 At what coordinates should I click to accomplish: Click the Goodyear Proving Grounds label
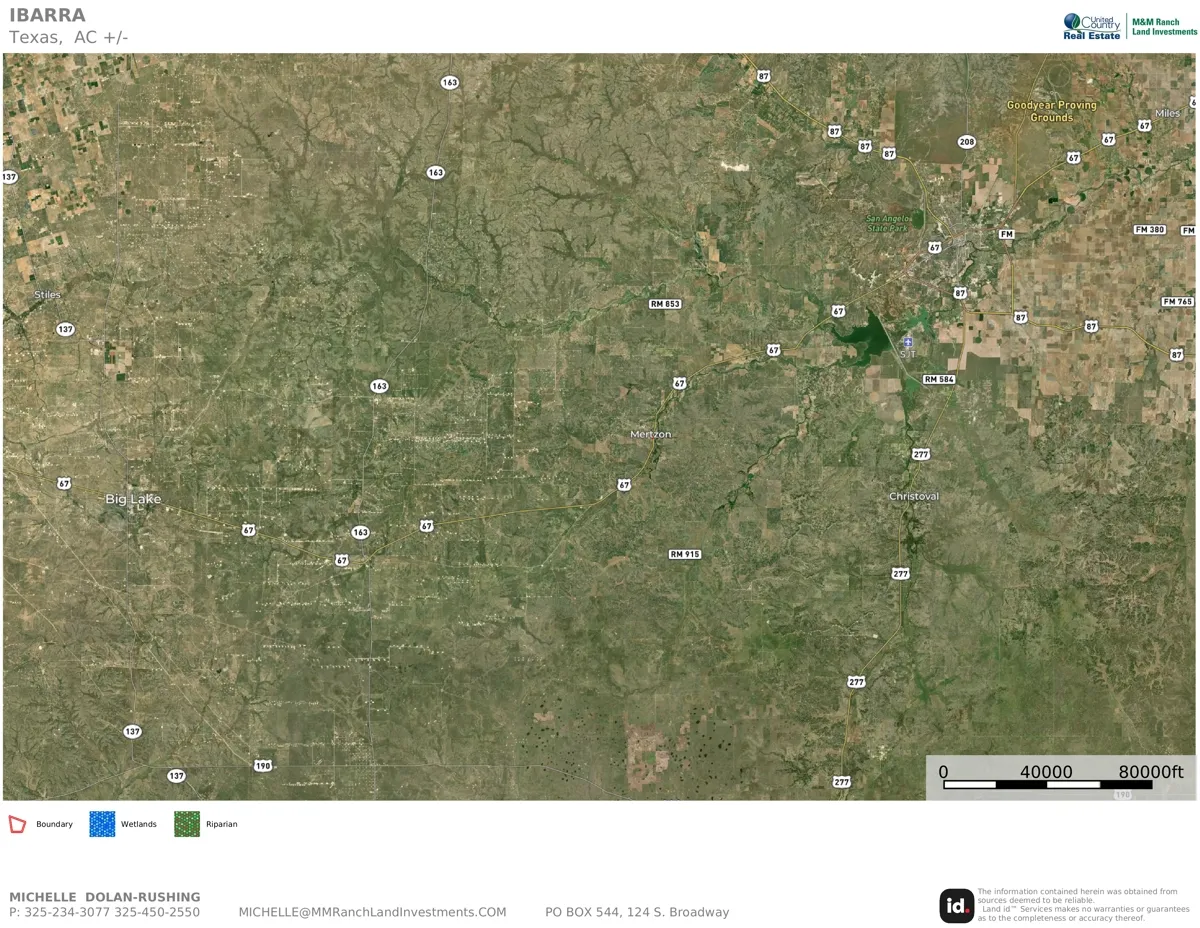pyautogui.click(x=1052, y=111)
